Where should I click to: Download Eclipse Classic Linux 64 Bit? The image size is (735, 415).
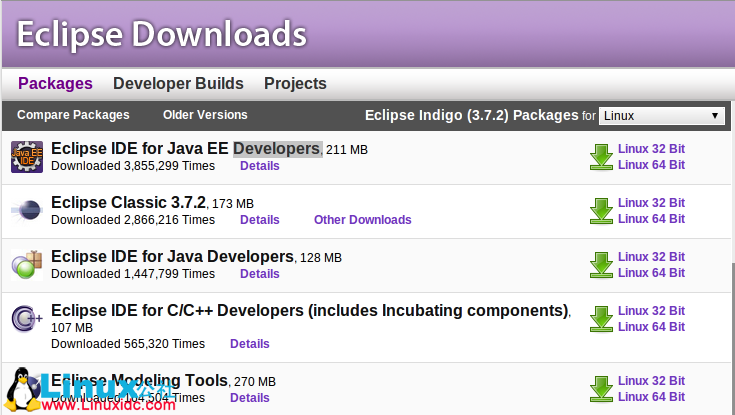pyautogui.click(x=651, y=219)
